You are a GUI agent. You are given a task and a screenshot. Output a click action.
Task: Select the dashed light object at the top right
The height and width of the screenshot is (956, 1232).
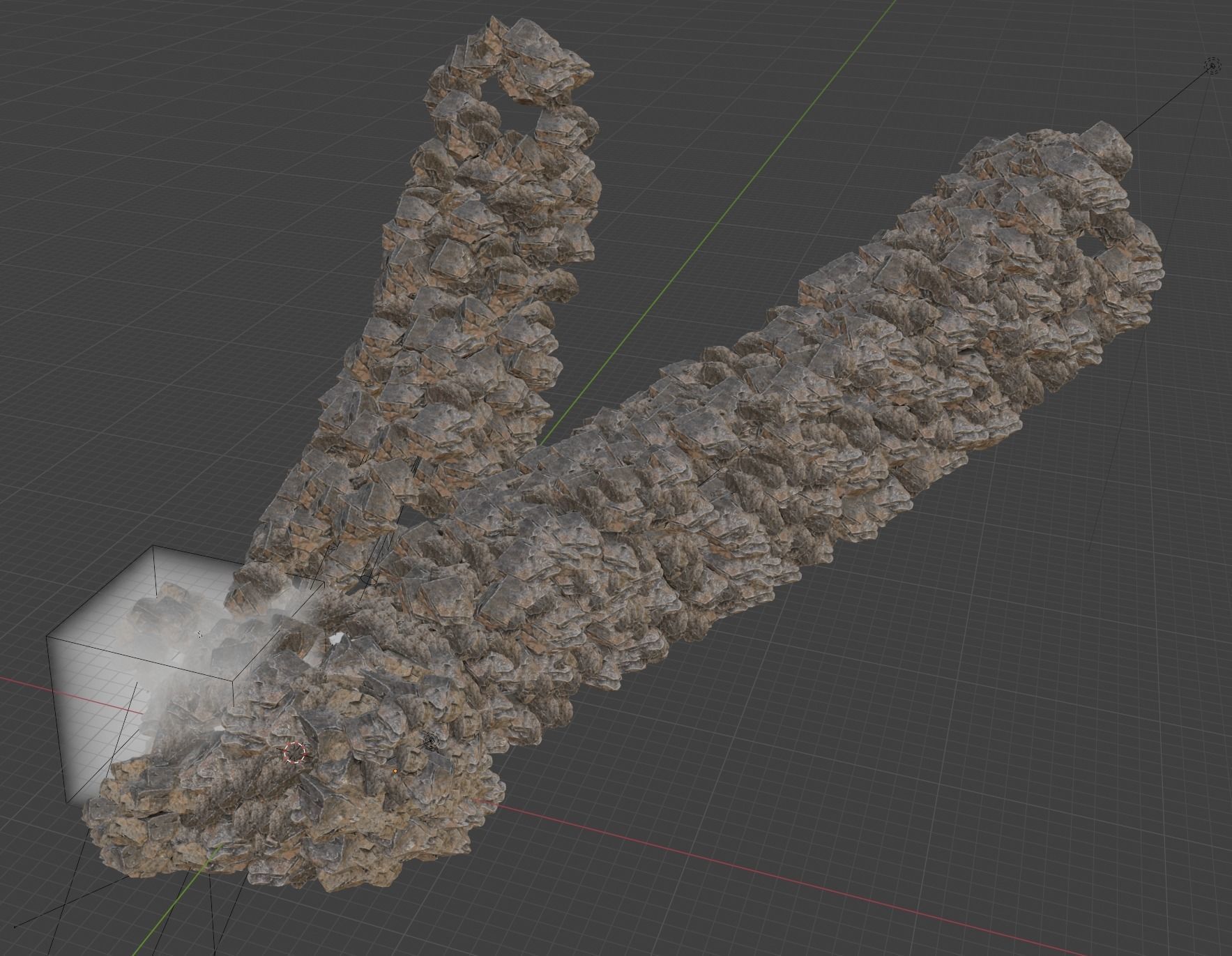pos(1212,66)
